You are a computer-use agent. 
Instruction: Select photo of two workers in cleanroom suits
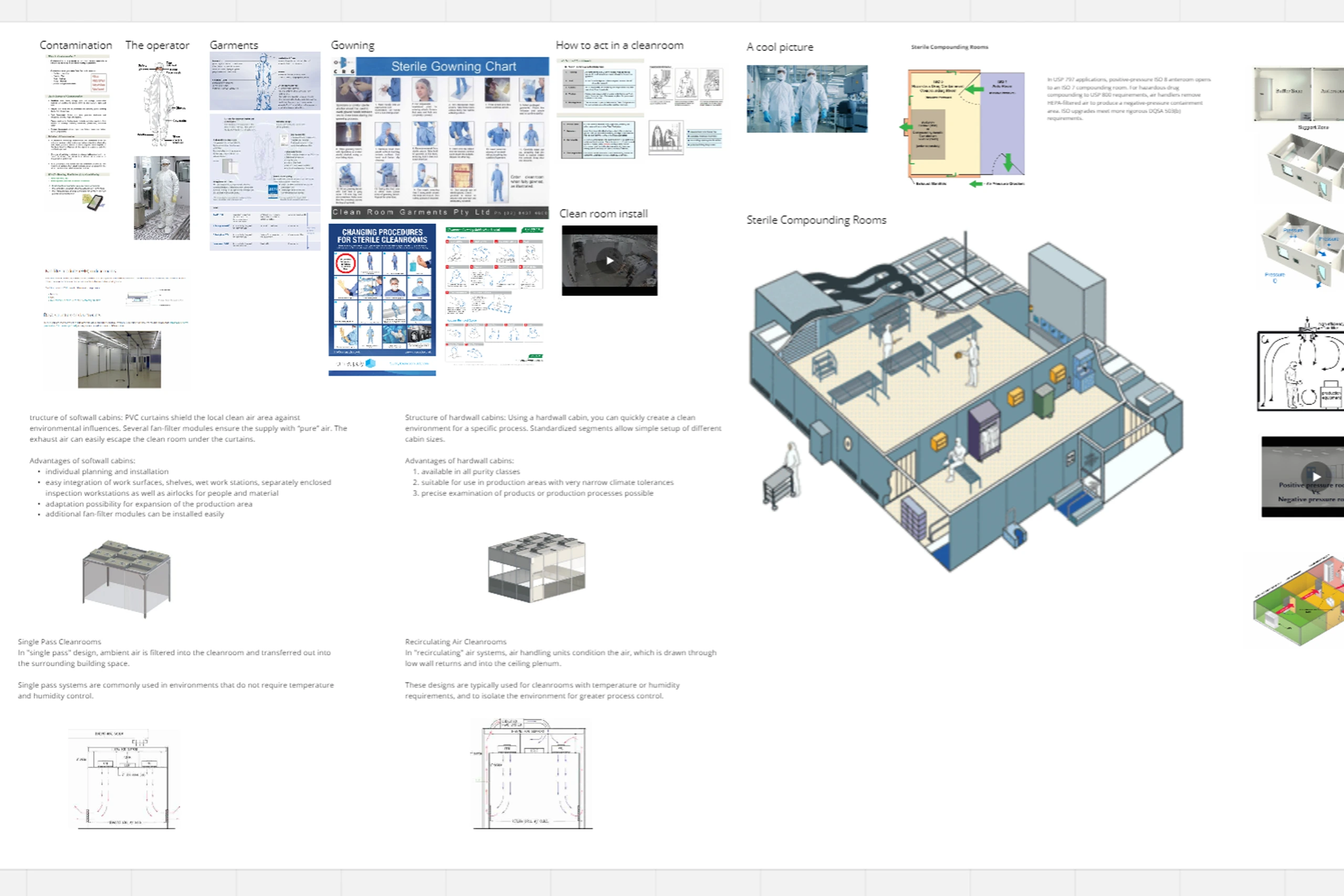point(807,99)
